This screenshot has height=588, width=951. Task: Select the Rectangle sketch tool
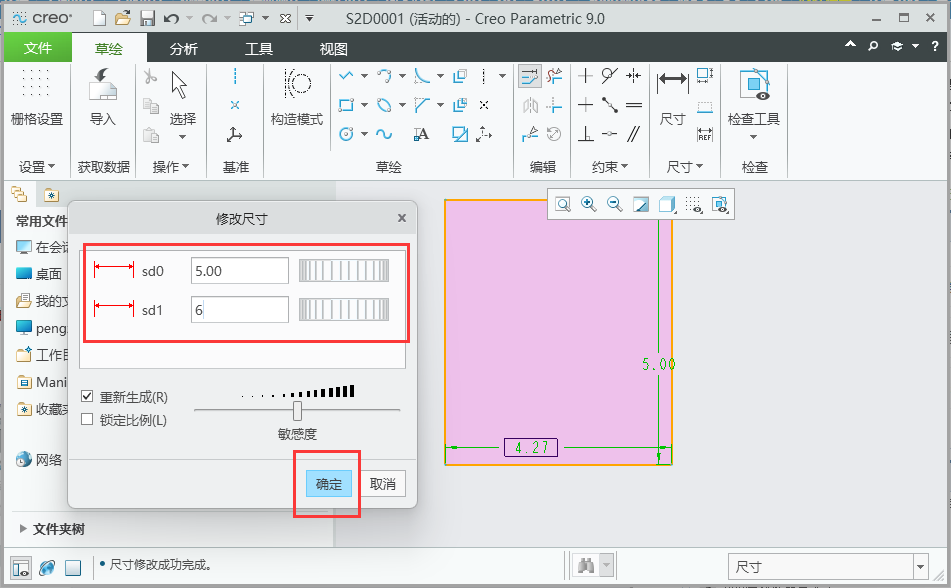(346, 105)
